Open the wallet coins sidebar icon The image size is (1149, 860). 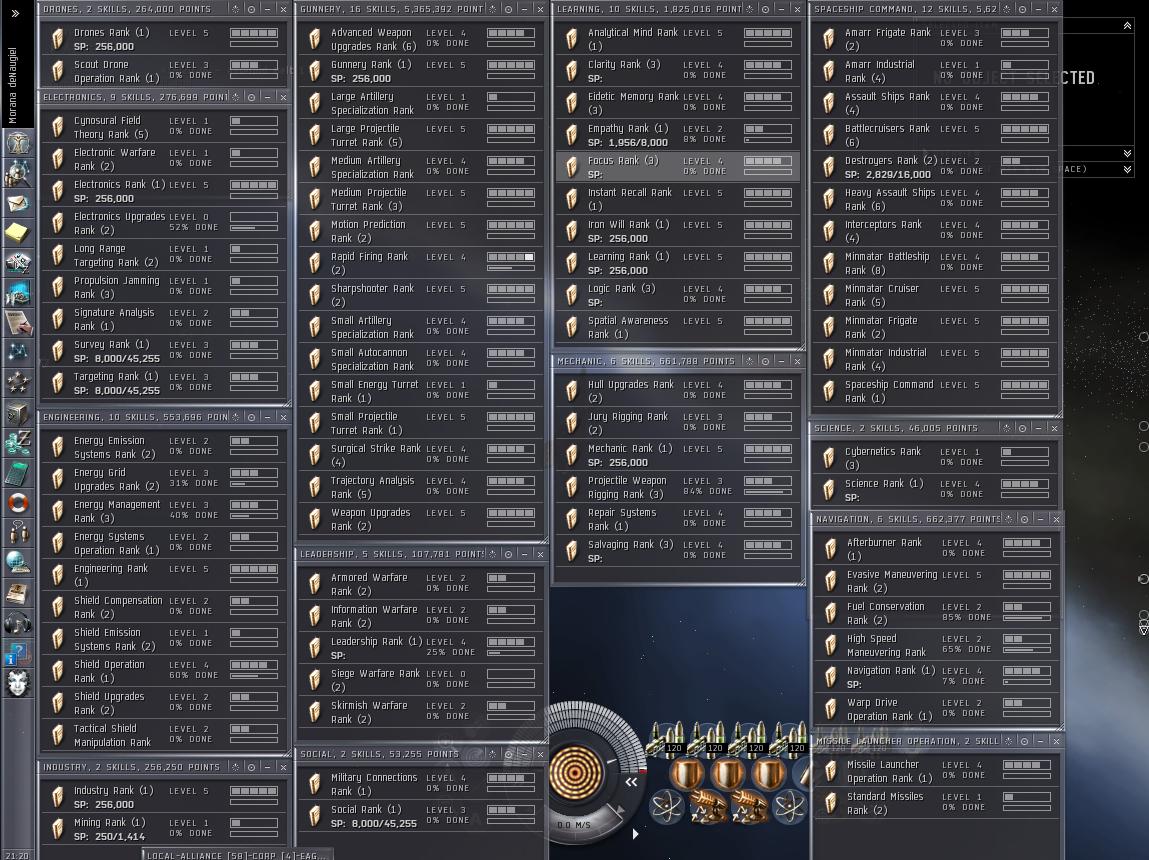coord(18,442)
